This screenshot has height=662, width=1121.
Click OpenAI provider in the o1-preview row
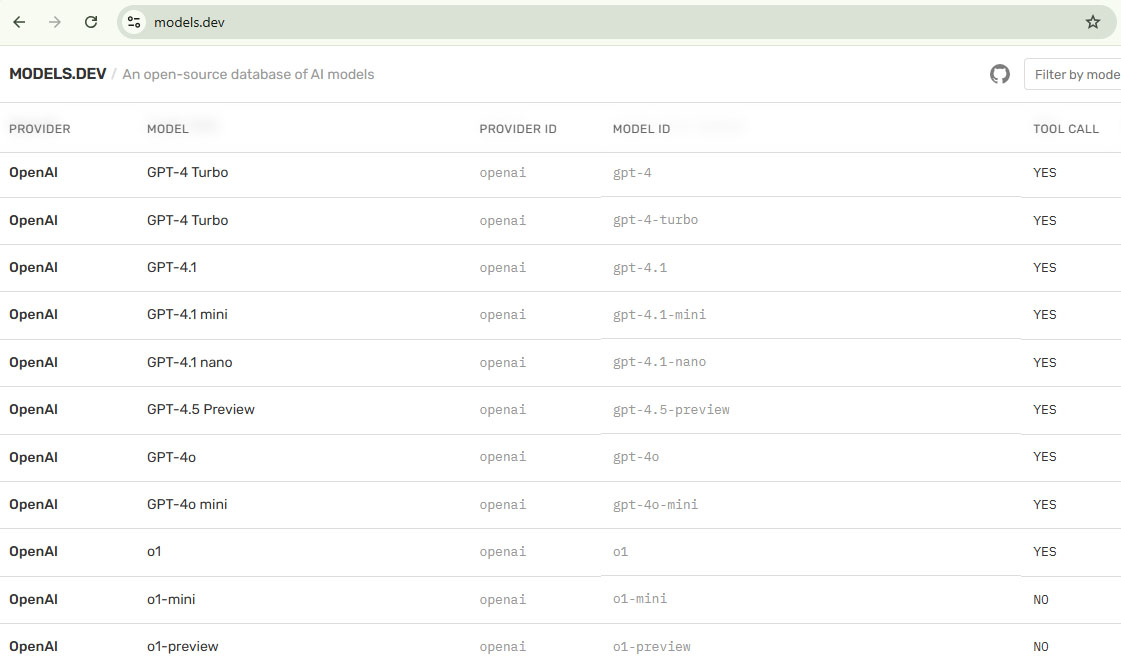point(33,646)
